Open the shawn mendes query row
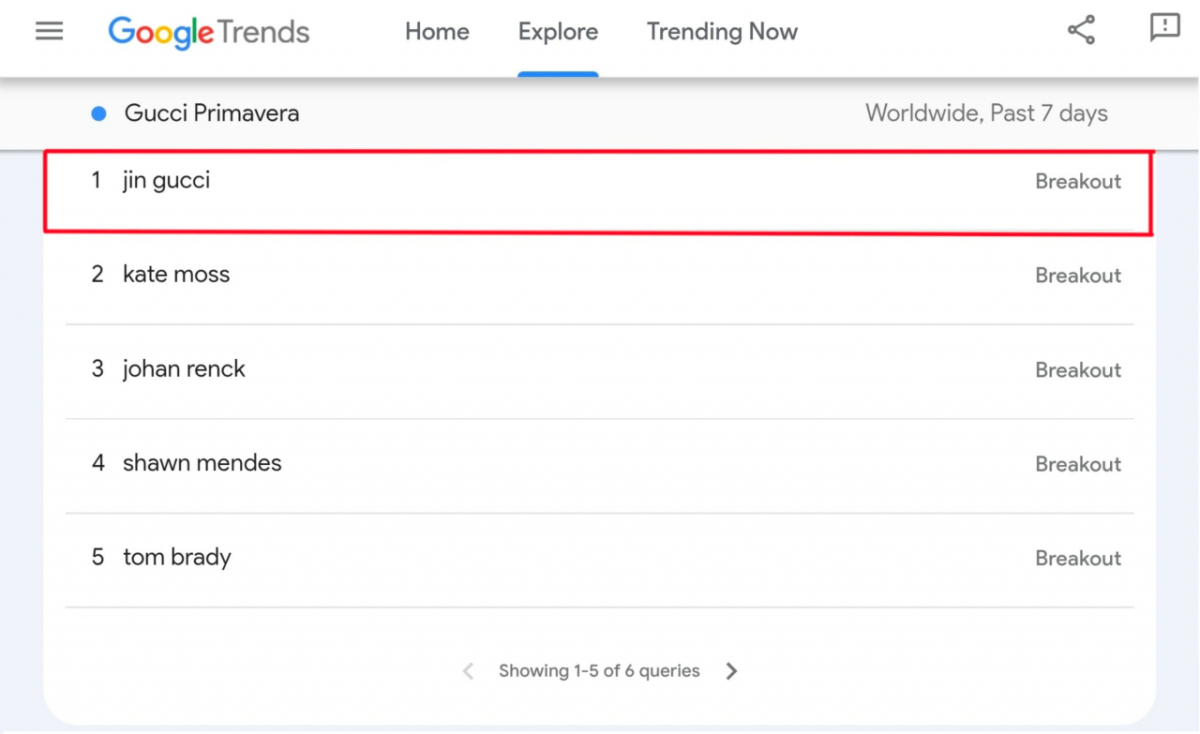 point(600,465)
